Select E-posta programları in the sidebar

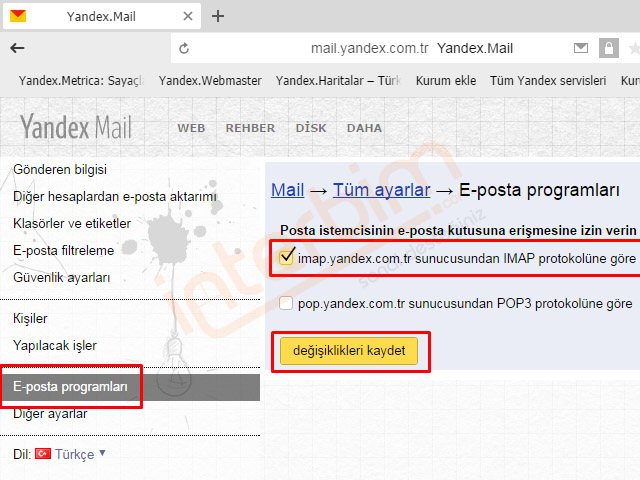click(70, 386)
